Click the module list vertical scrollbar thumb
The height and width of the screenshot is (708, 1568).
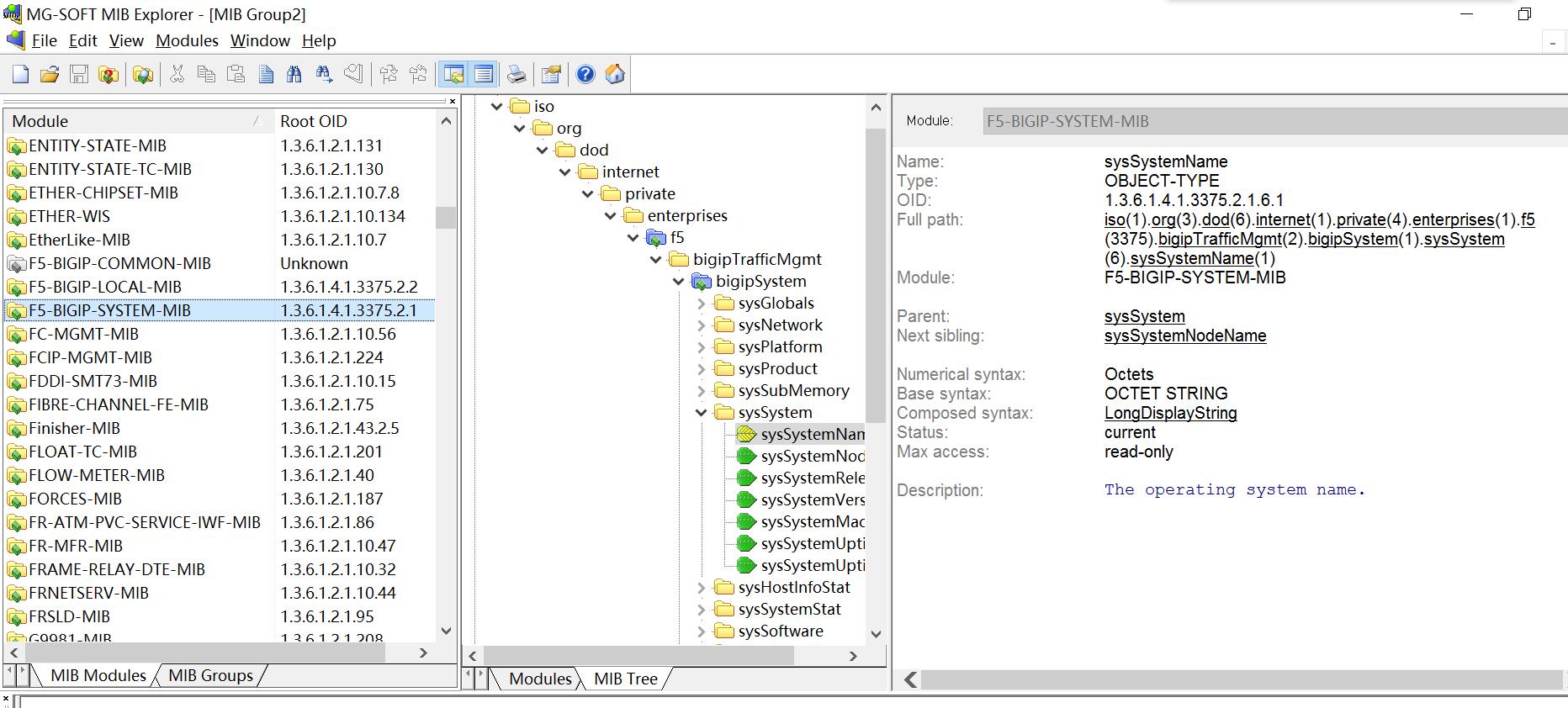[x=446, y=218]
